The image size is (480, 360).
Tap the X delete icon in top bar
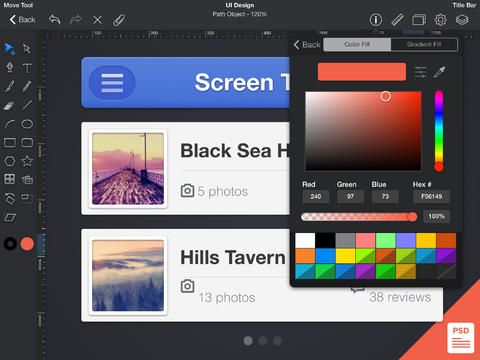coord(97,20)
